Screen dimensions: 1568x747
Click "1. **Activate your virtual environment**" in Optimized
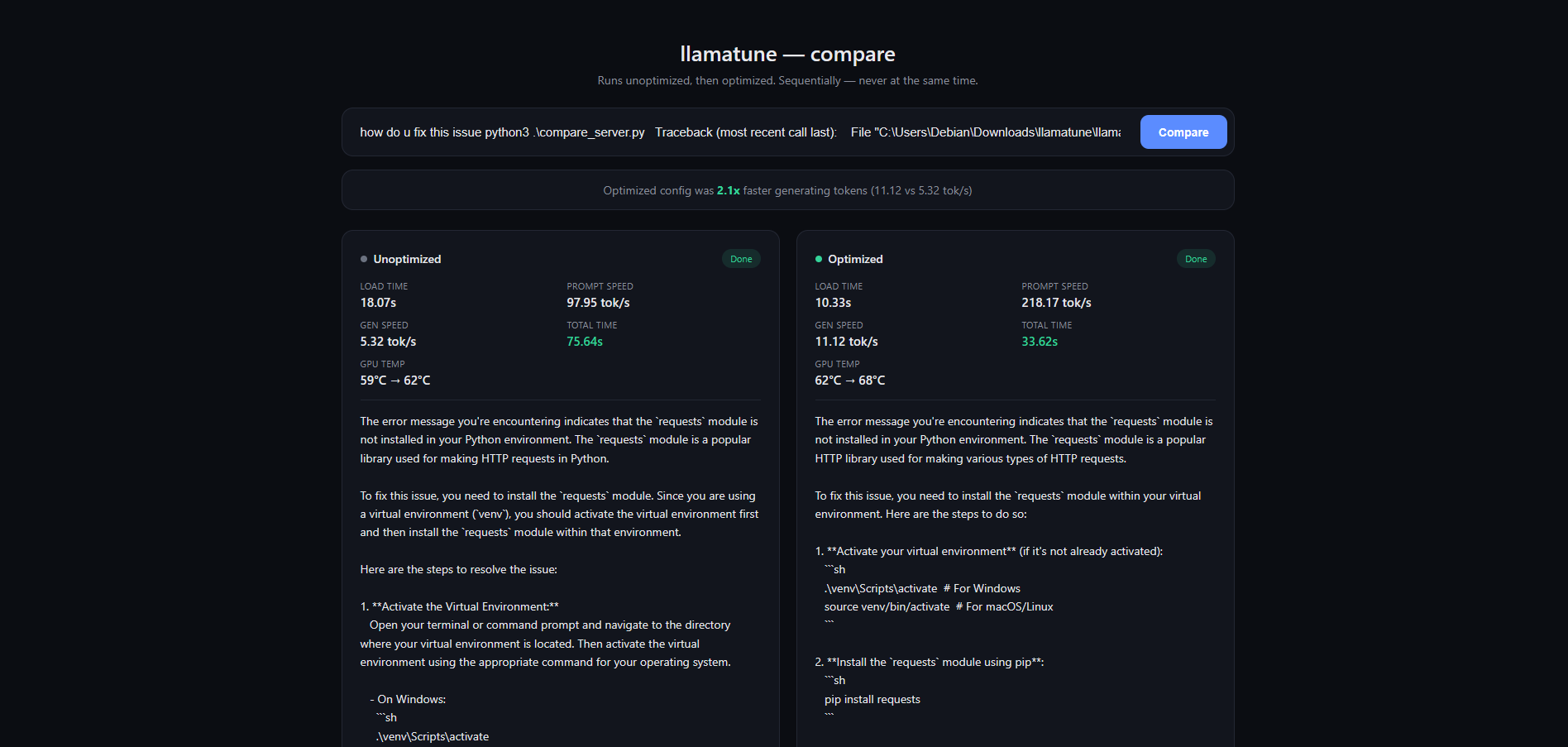click(915, 551)
